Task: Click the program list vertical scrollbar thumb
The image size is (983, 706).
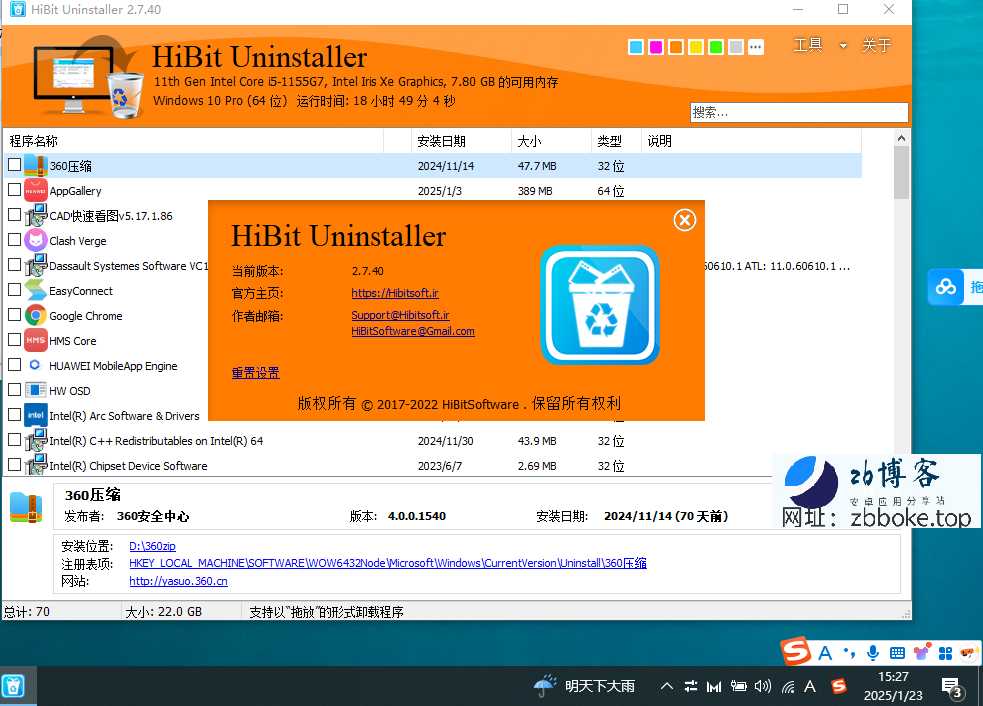Action: 902,172
